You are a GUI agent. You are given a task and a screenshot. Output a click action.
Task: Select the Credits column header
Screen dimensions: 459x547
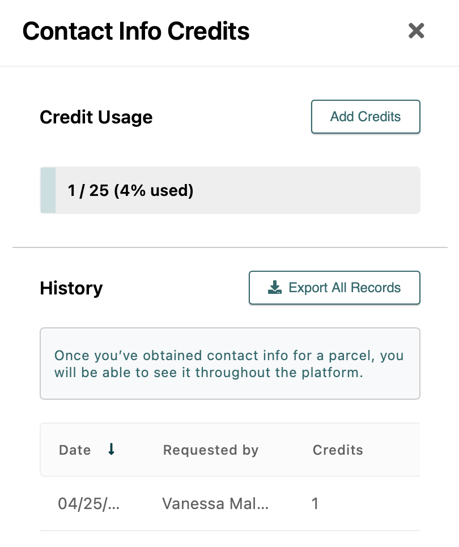tap(338, 450)
